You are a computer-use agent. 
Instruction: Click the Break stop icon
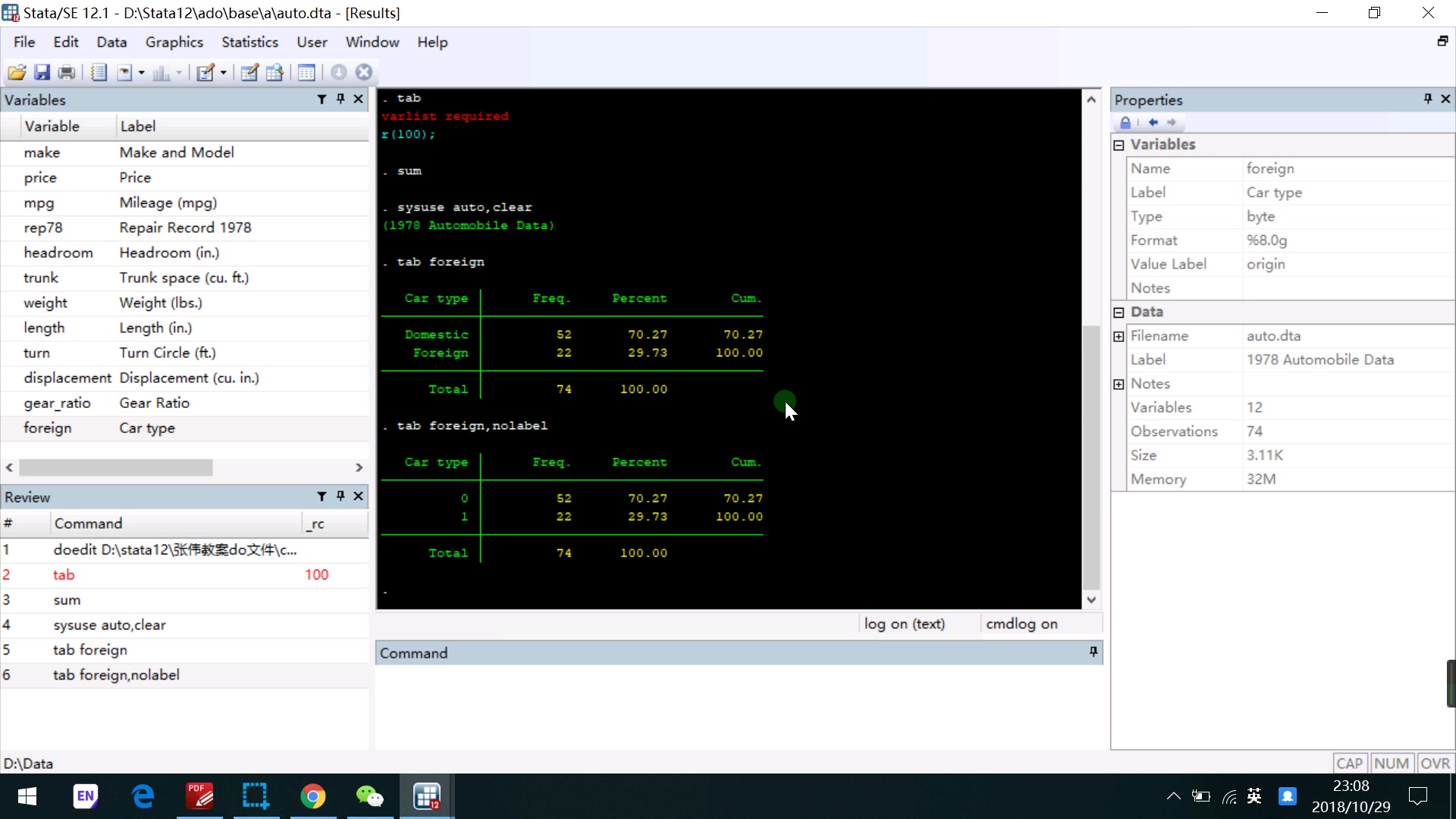[364, 73]
